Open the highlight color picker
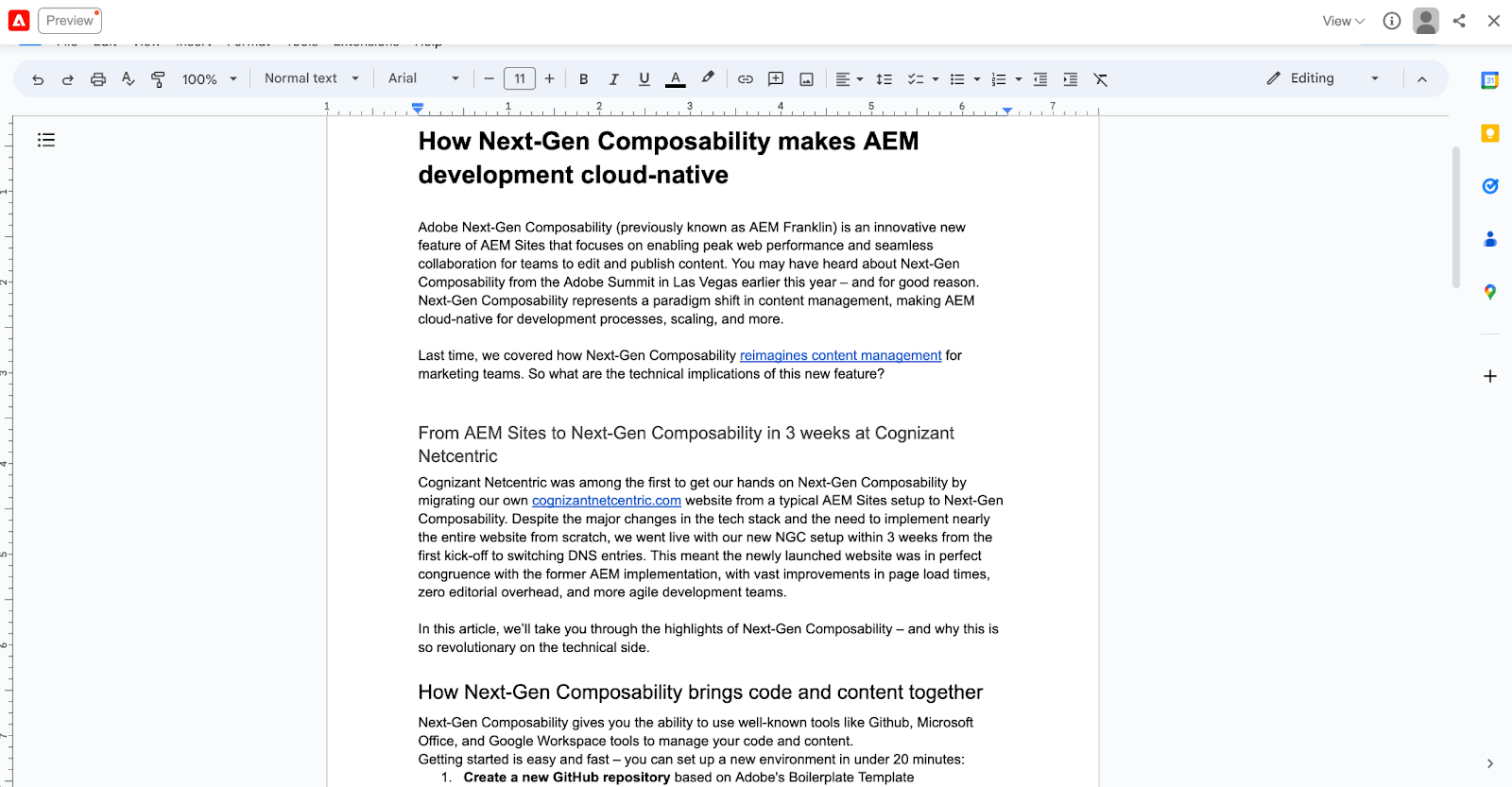This screenshot has width=1512, height=787. pos(708,78)
